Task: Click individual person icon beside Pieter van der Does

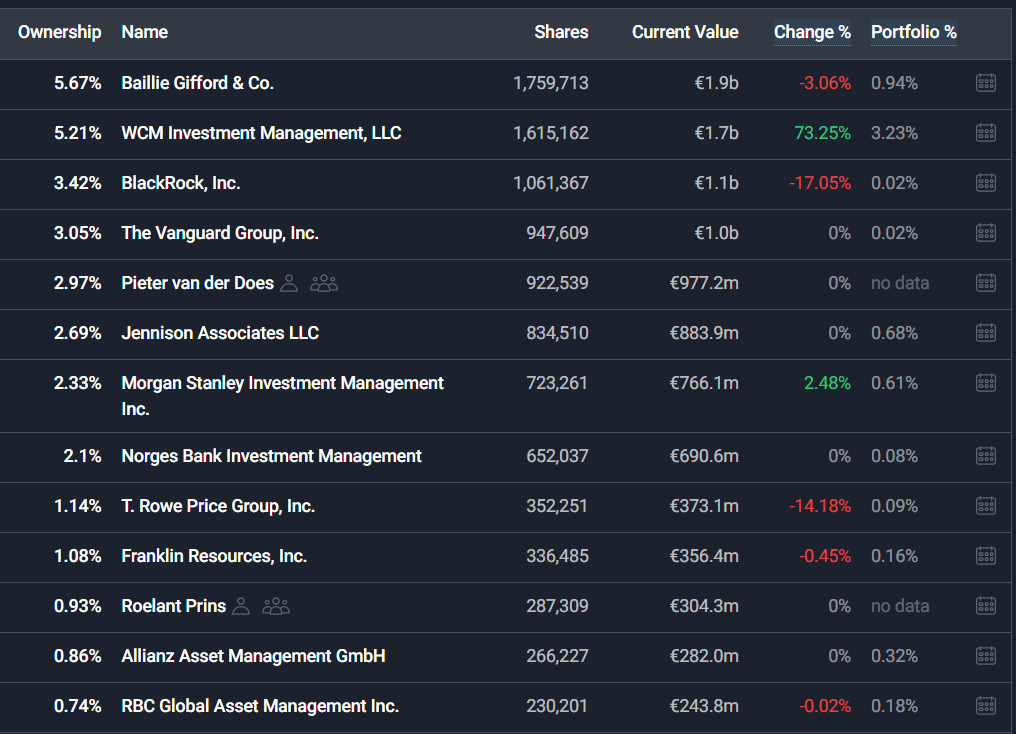Action: pyautogui.click(x=289, y=283)
